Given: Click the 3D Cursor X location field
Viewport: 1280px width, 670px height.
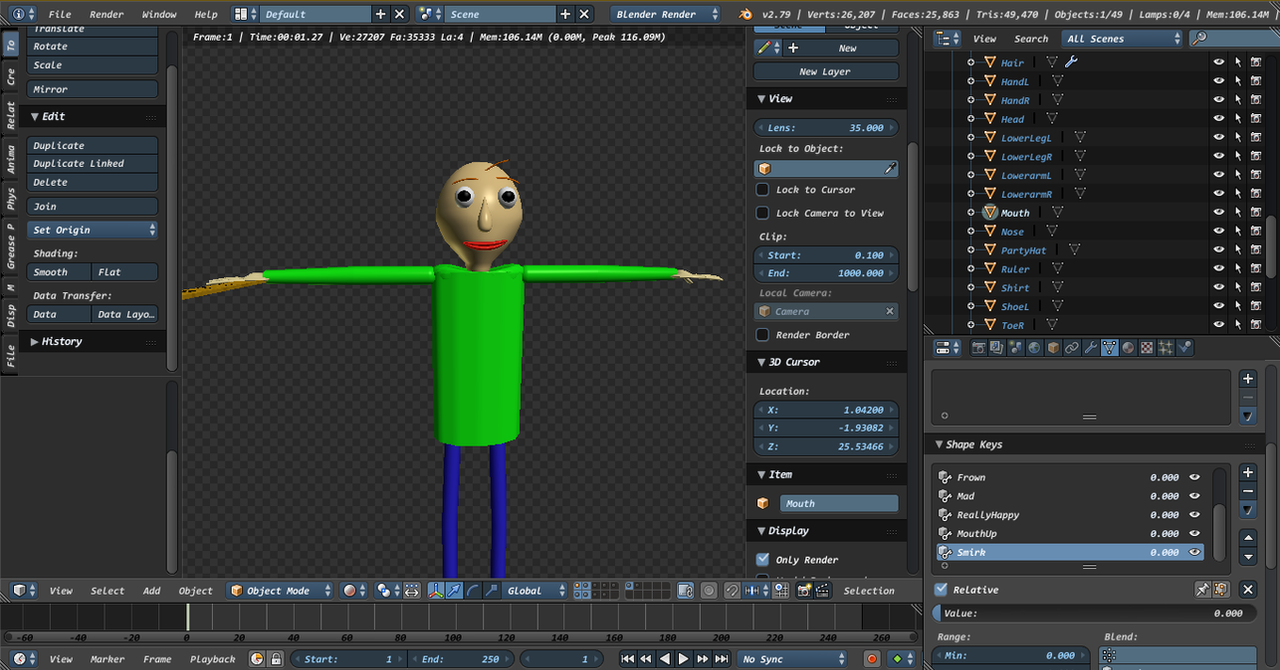Looking at the screenshot, I should (826, 410).
